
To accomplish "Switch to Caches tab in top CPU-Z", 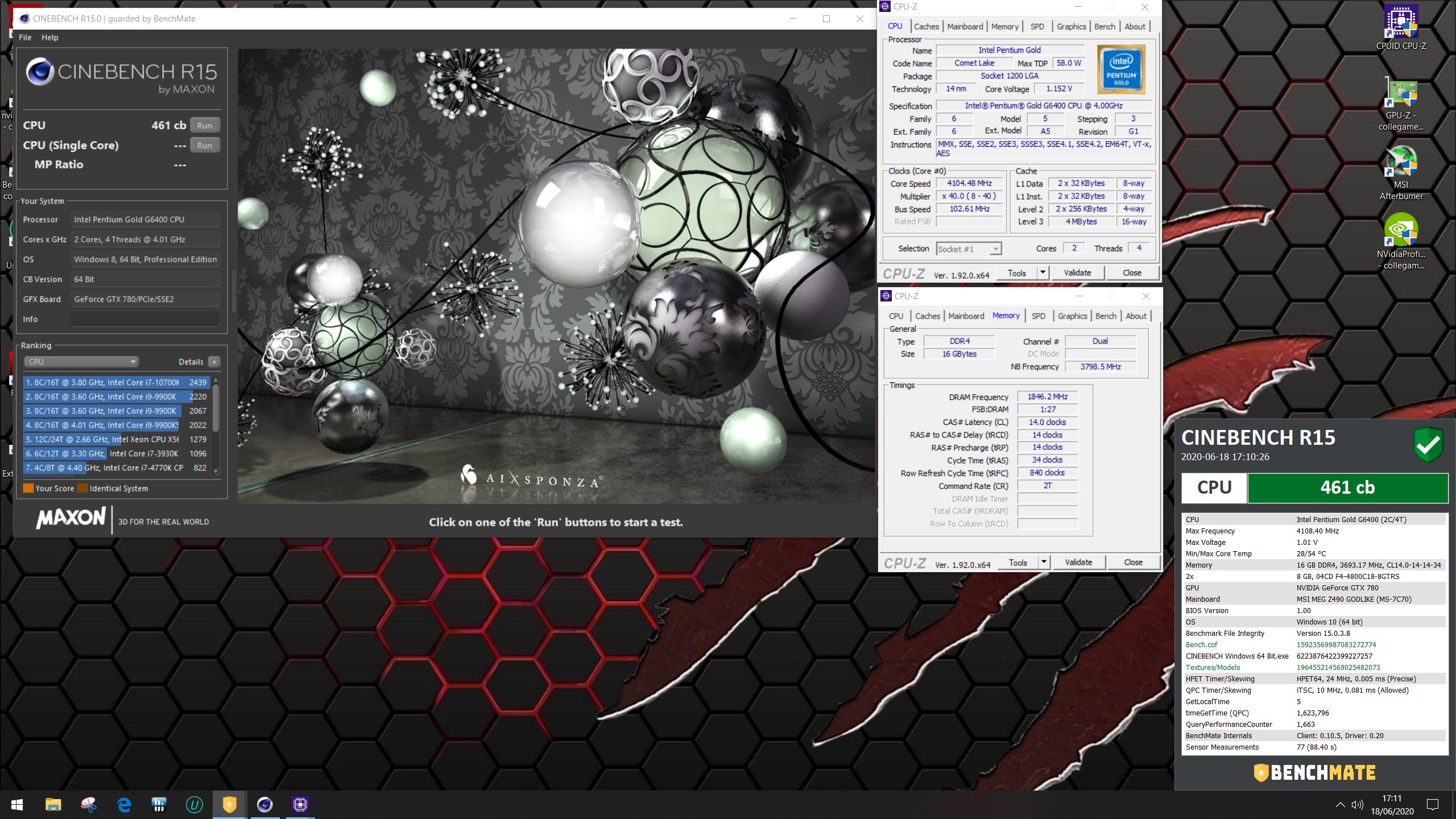I will (926, 27).
